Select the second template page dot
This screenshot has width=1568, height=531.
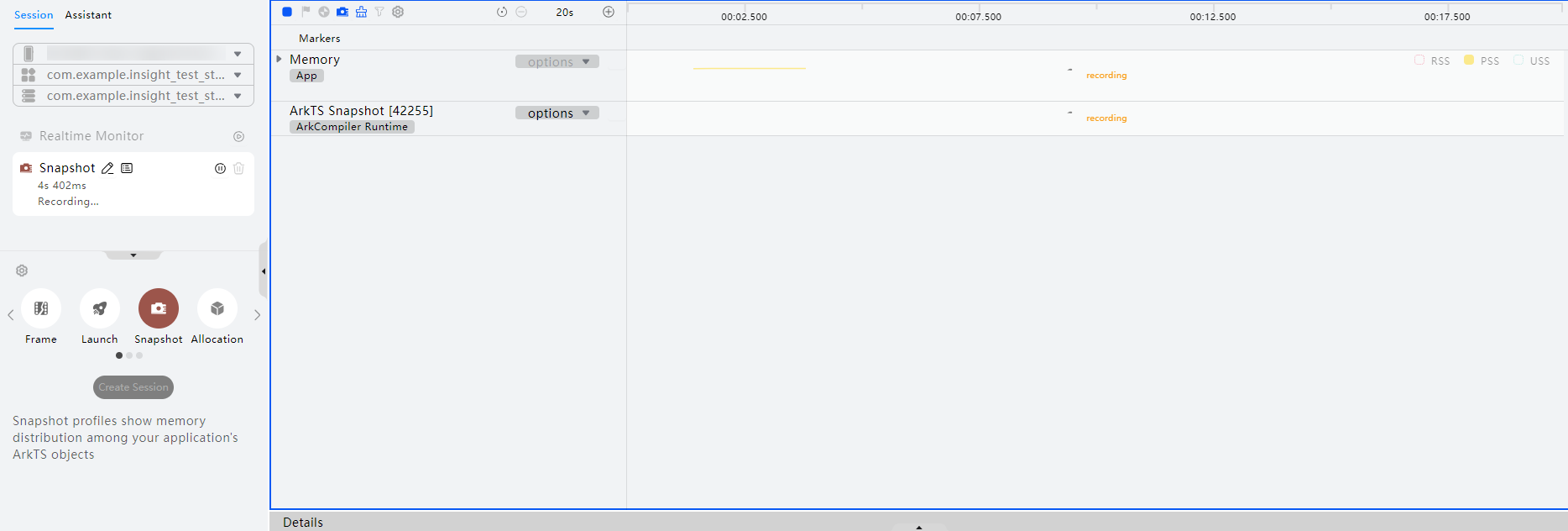click(x=129, y=355)
